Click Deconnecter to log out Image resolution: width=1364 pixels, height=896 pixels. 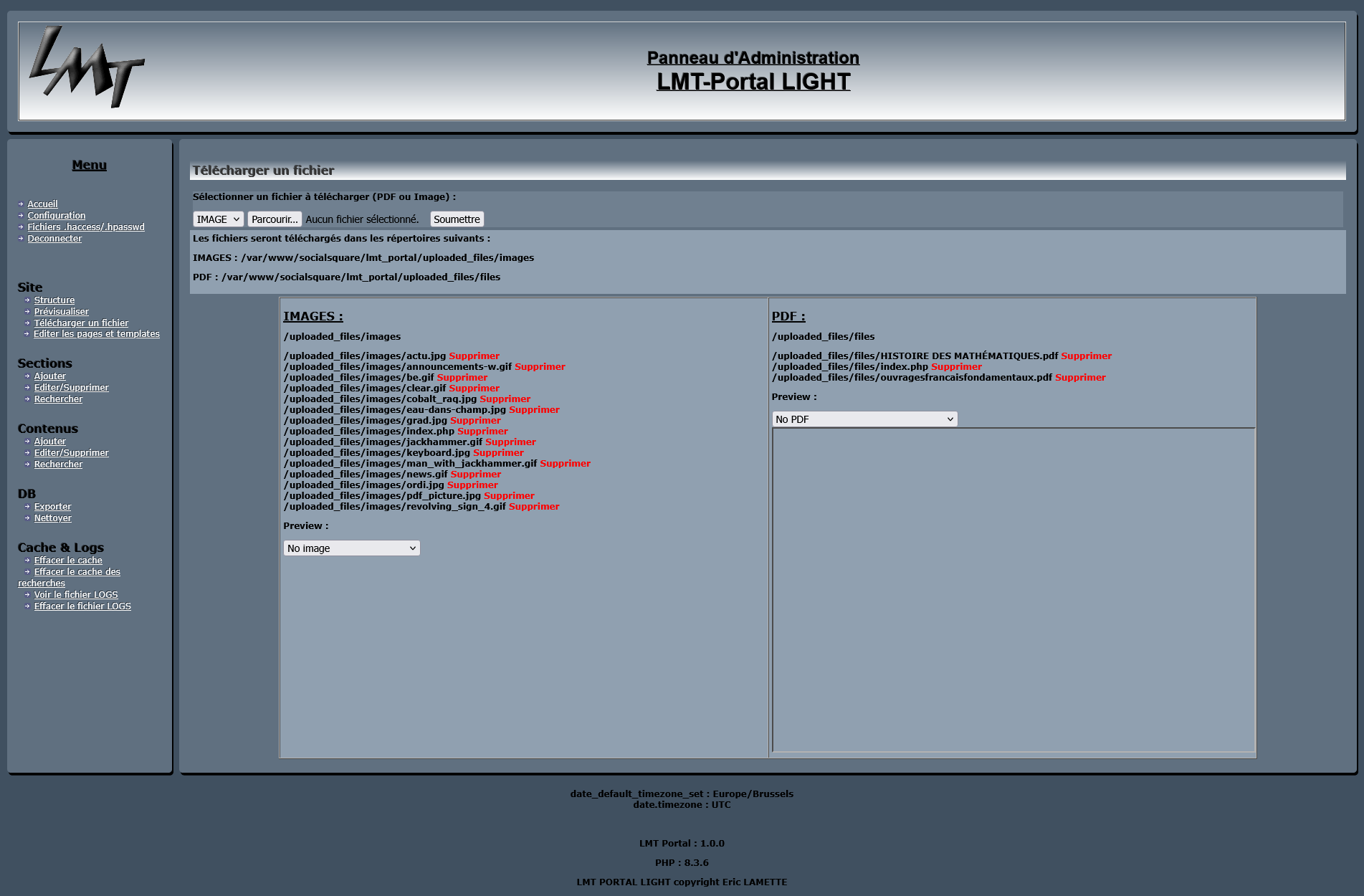click(54, 239)
